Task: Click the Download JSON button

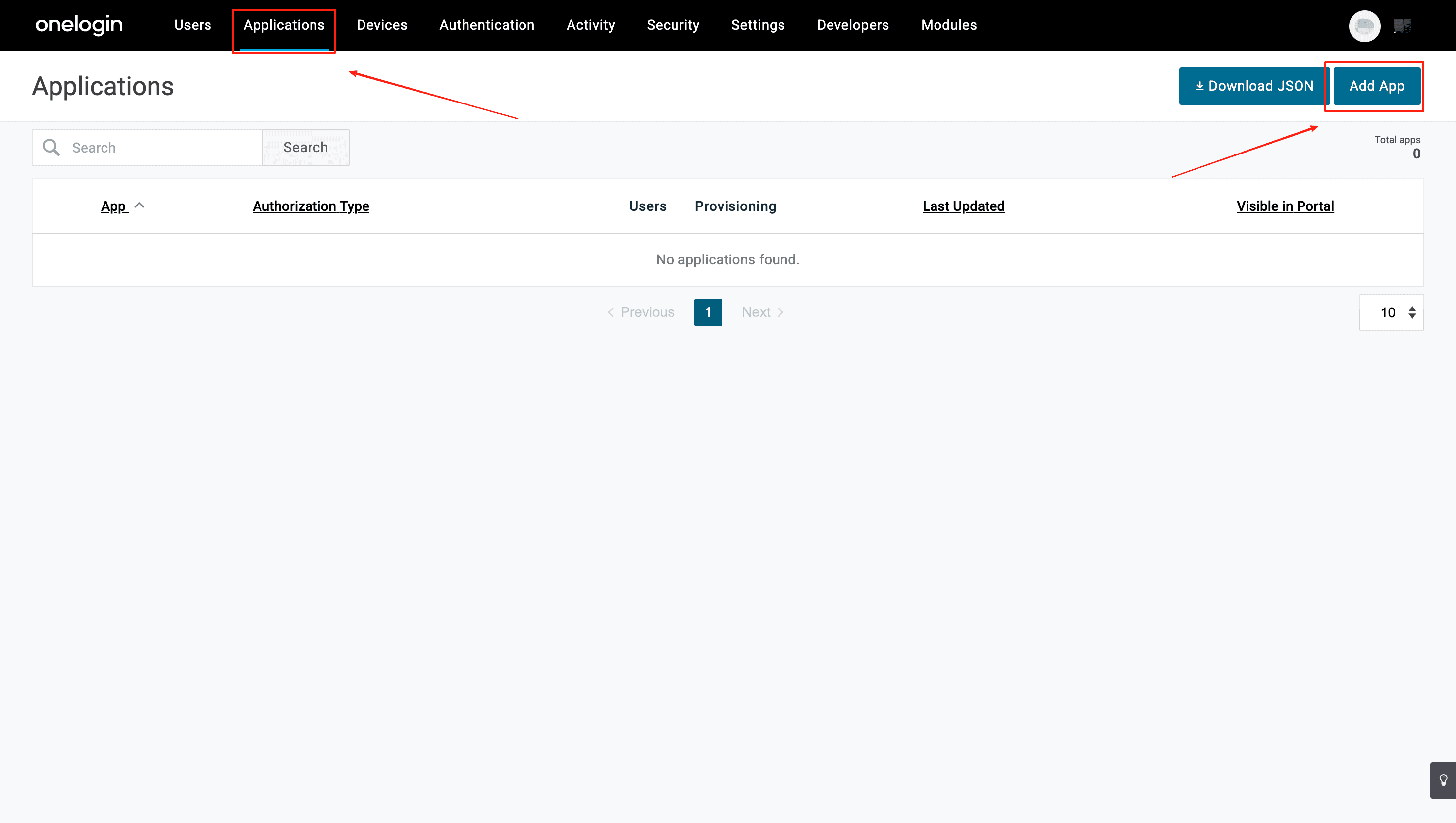Action: tap(1253, 86)
